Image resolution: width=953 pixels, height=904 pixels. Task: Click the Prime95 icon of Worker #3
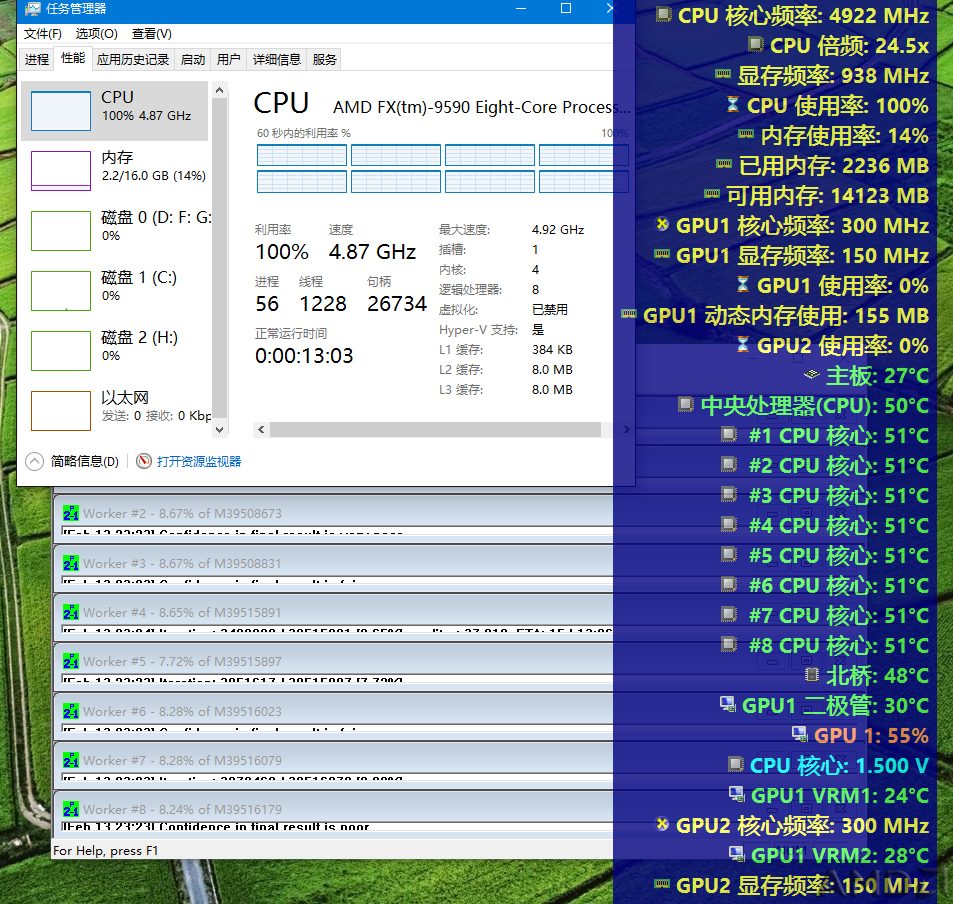tap(71, 564)
